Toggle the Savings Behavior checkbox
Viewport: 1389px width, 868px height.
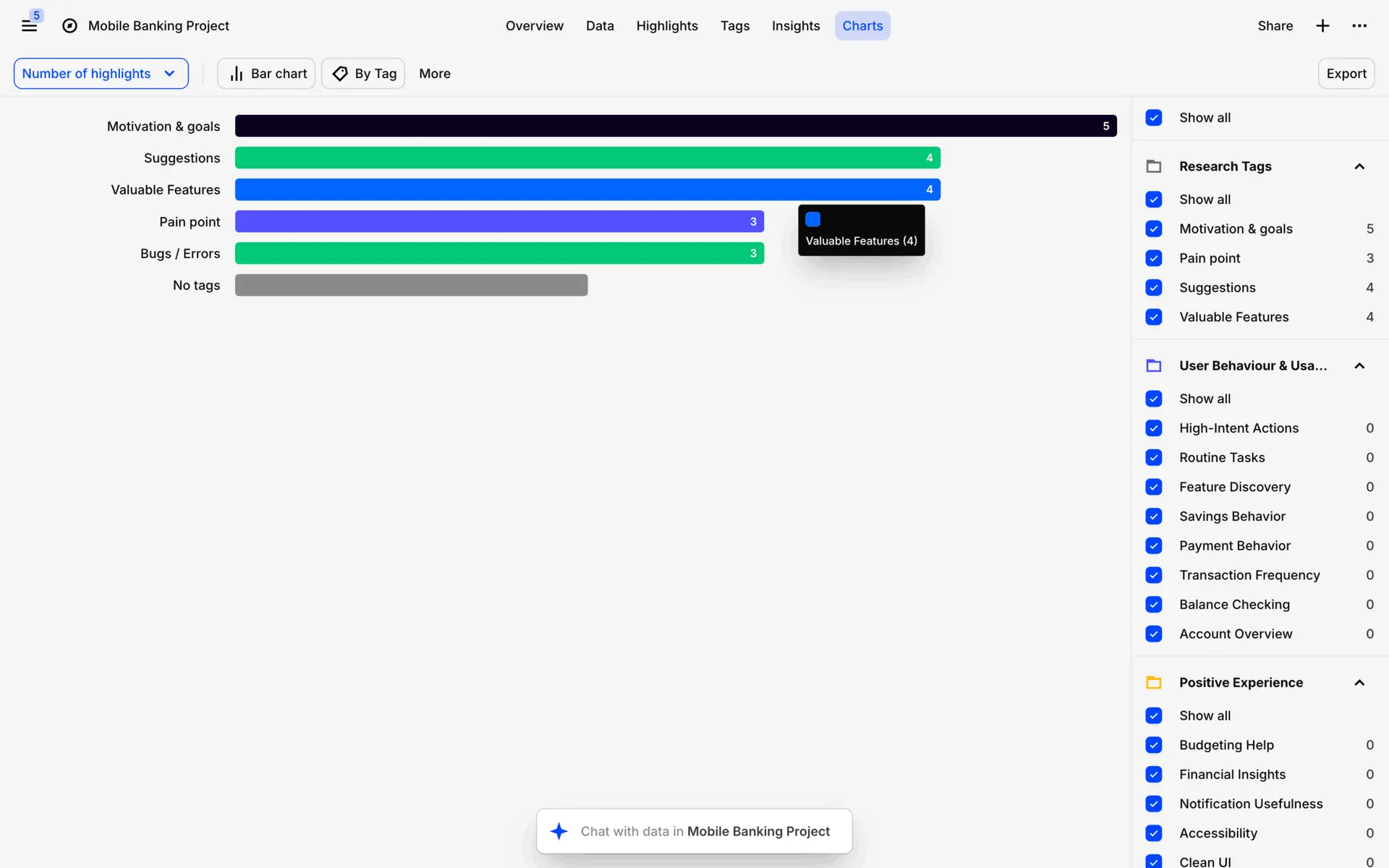coord(1154,516)
